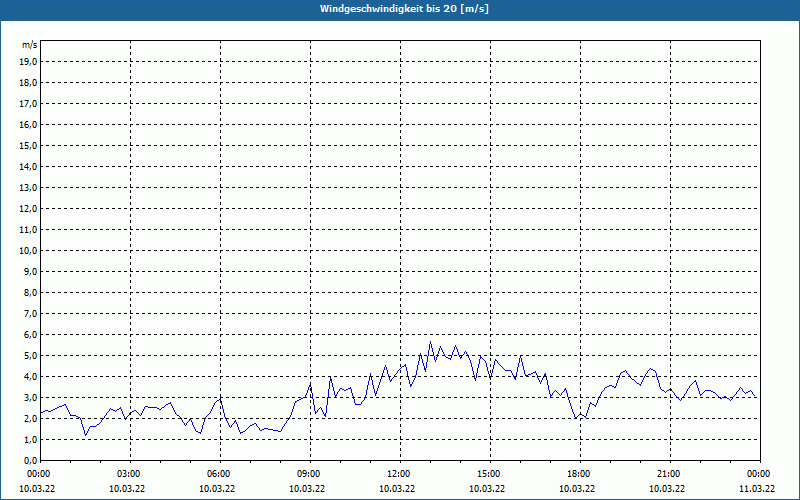Click the "12,0" y-axis label
Image resolution: width=800 pixels, height=500 pixels.
point(29,208)
